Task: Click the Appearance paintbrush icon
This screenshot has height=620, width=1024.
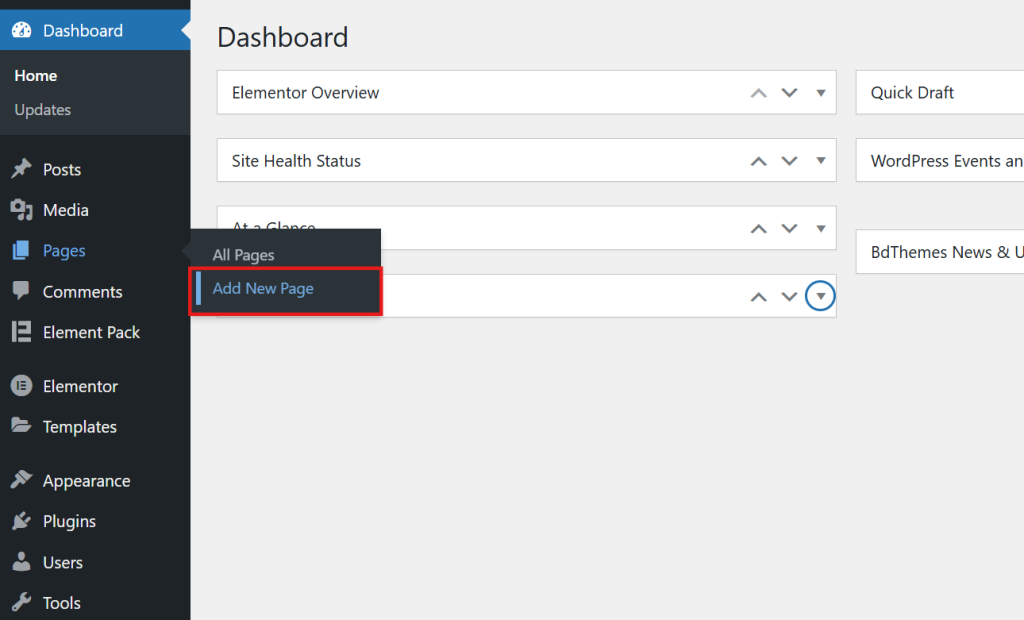Action: point(21,480)
